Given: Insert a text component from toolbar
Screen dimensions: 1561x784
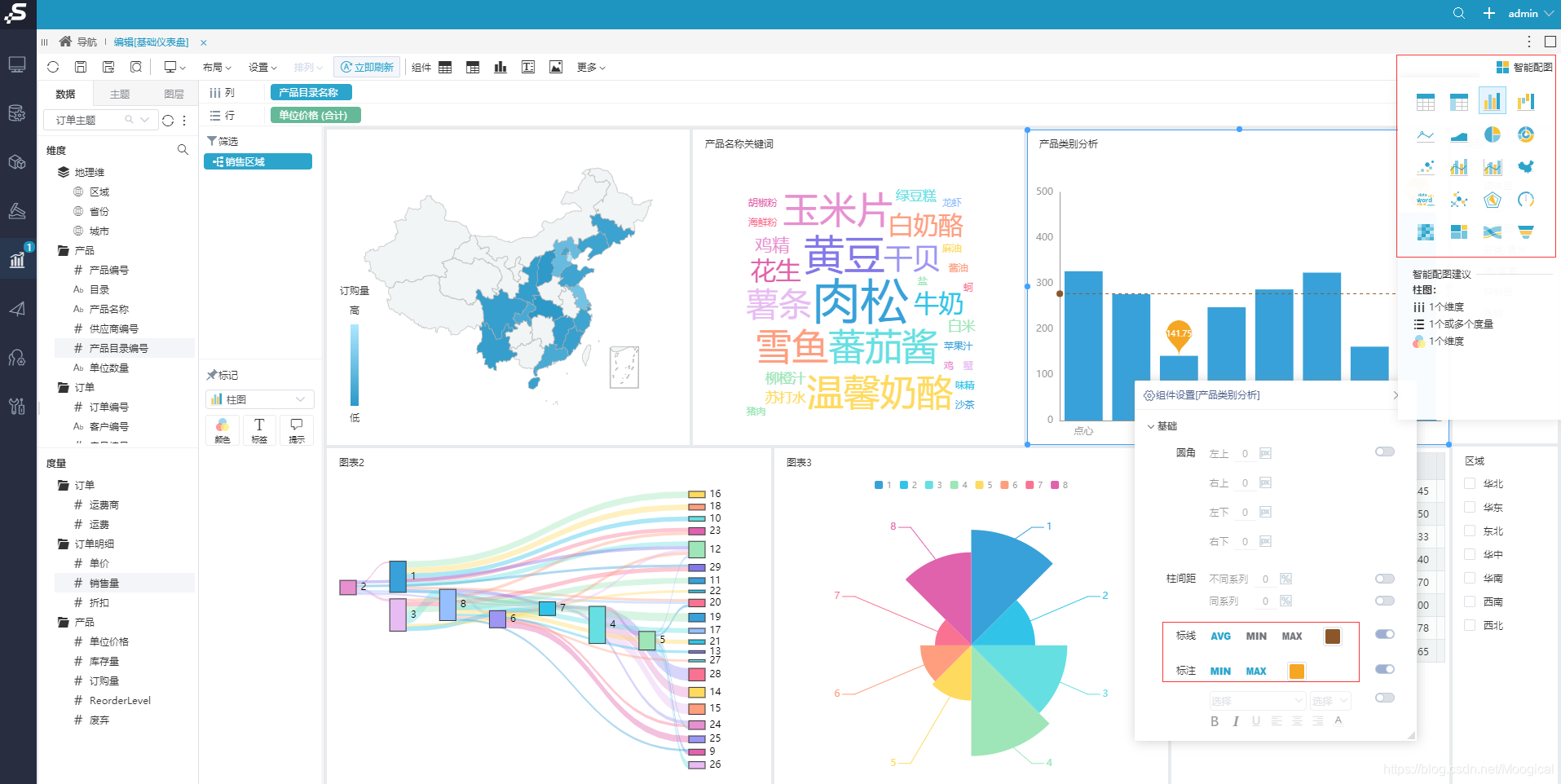Looking at the screenshot, I should pyautogui.click(x=528, y=67).
